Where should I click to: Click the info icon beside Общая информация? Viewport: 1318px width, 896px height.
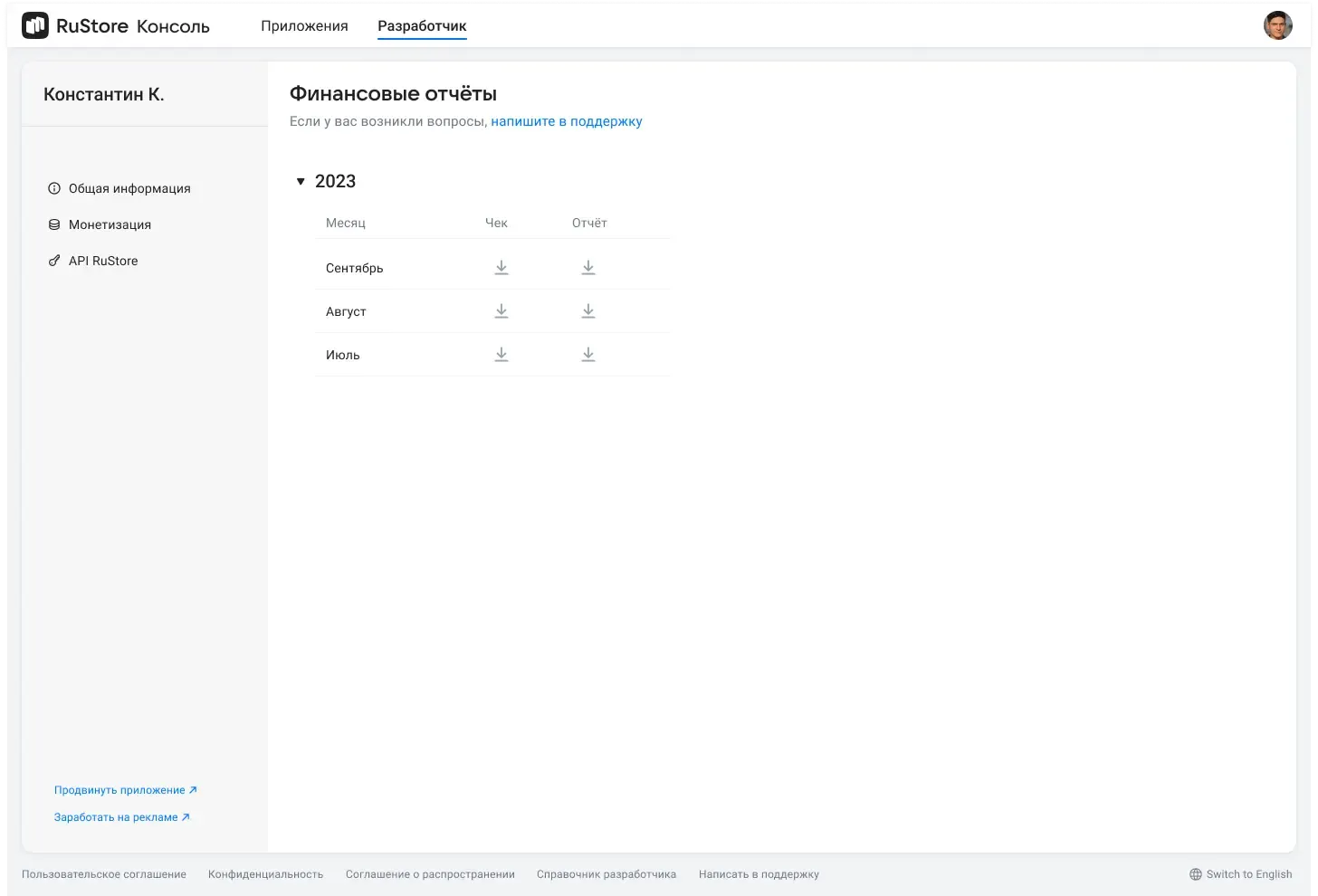pyautogui.click(x=54, y=188)
